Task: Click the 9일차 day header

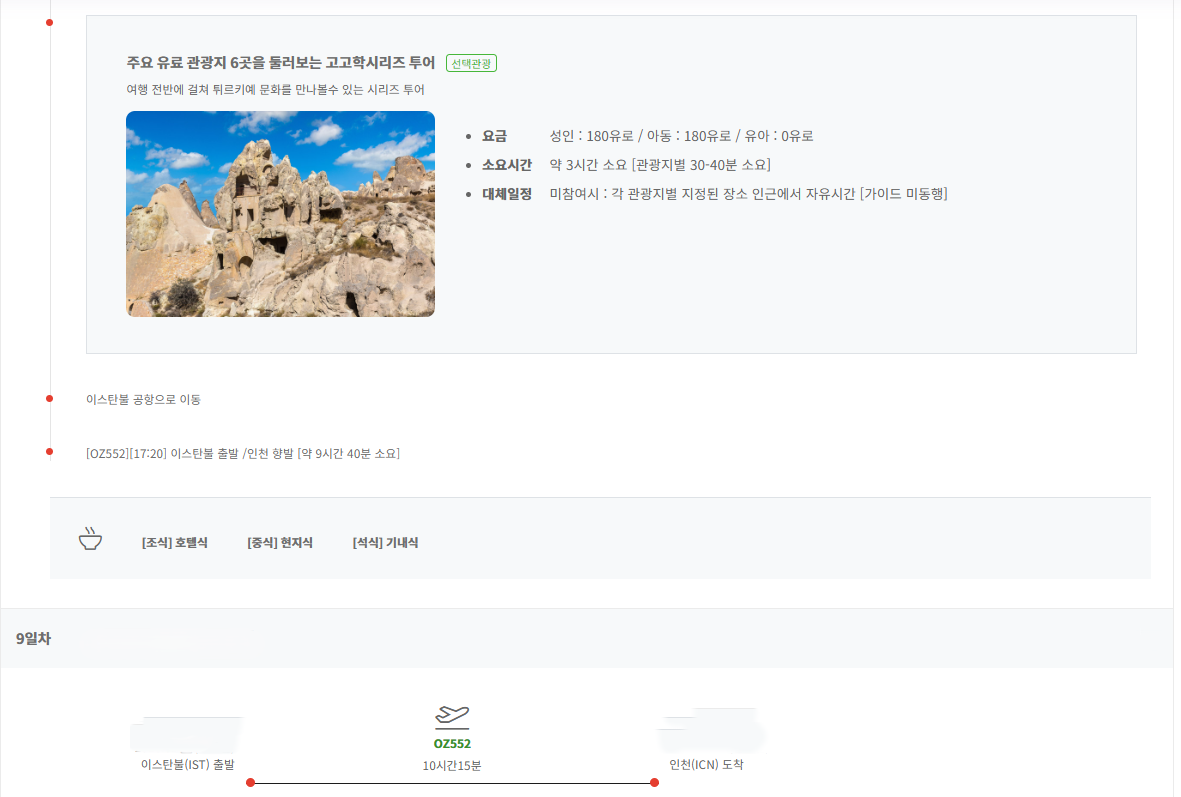Action: click(x=33, y=638)
